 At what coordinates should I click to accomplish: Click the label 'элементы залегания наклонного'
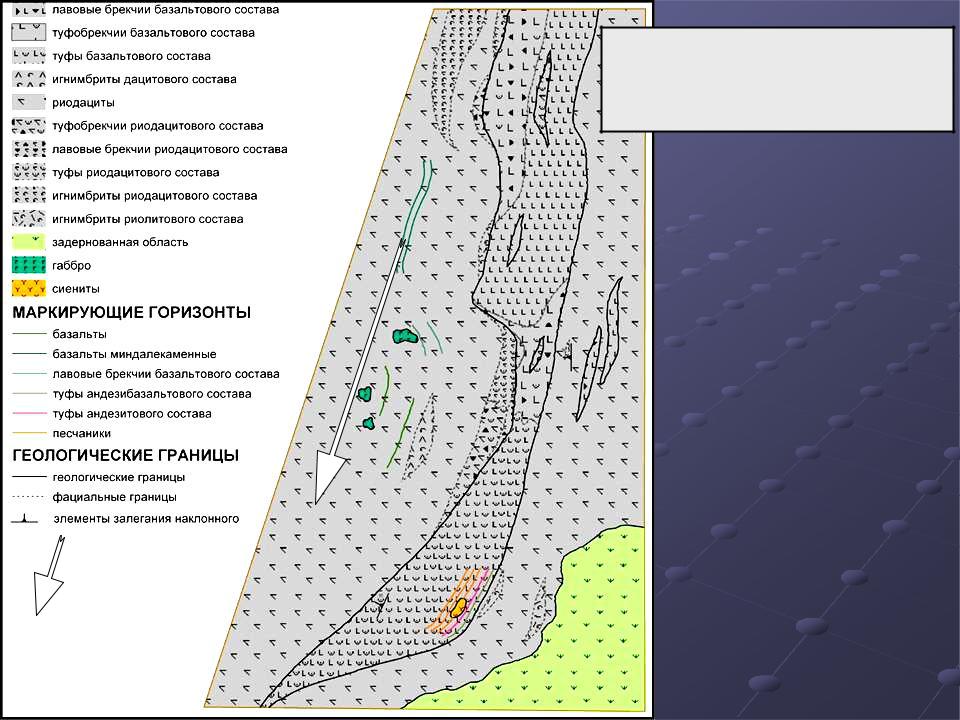[x=146, y=519]
